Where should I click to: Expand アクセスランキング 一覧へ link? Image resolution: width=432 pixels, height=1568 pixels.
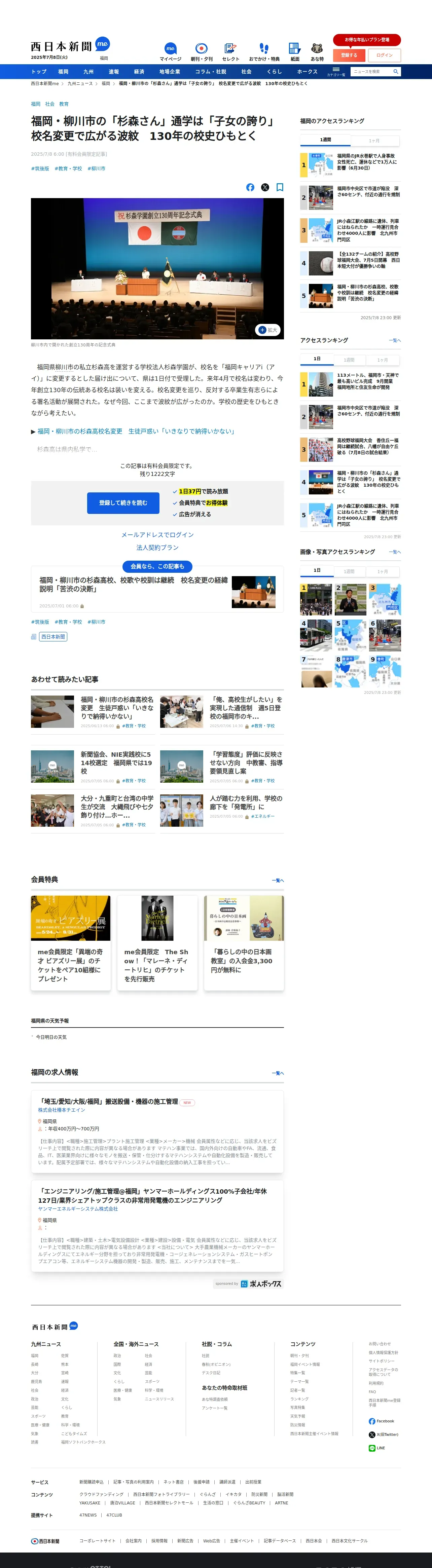coord(395,340)
